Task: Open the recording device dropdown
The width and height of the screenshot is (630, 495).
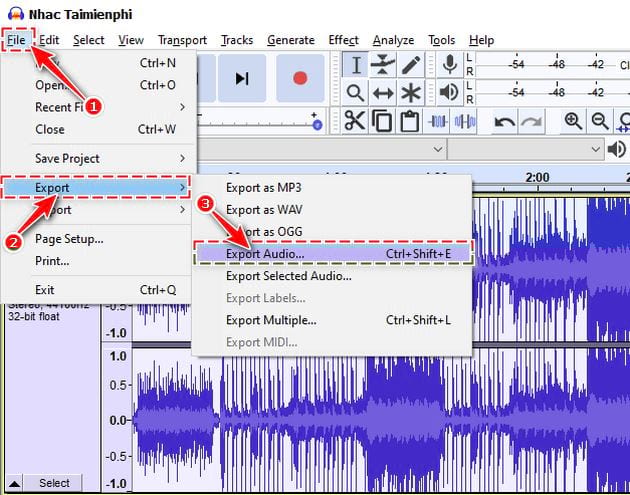Action: (321, 149)
